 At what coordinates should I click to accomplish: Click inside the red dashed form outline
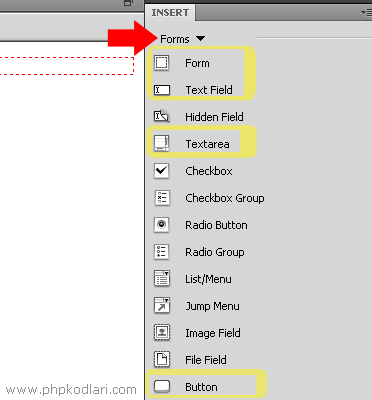67,66
